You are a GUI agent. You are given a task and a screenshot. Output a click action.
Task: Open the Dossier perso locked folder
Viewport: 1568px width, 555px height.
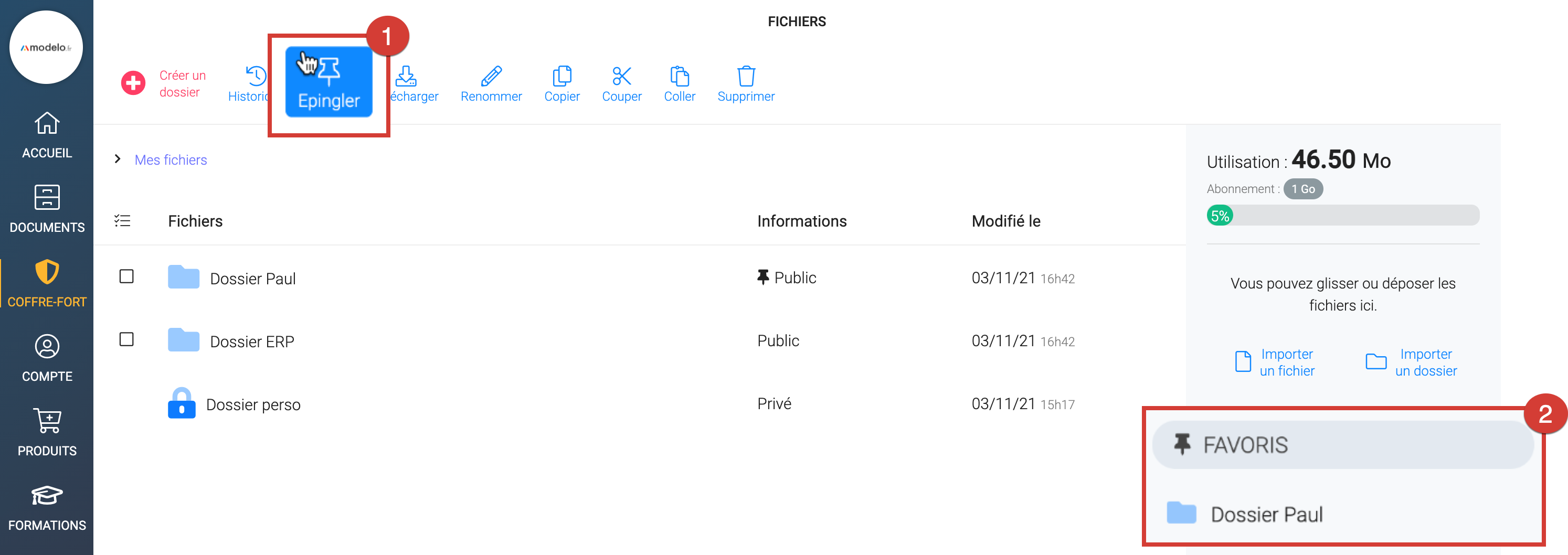(x=252, y=404)
